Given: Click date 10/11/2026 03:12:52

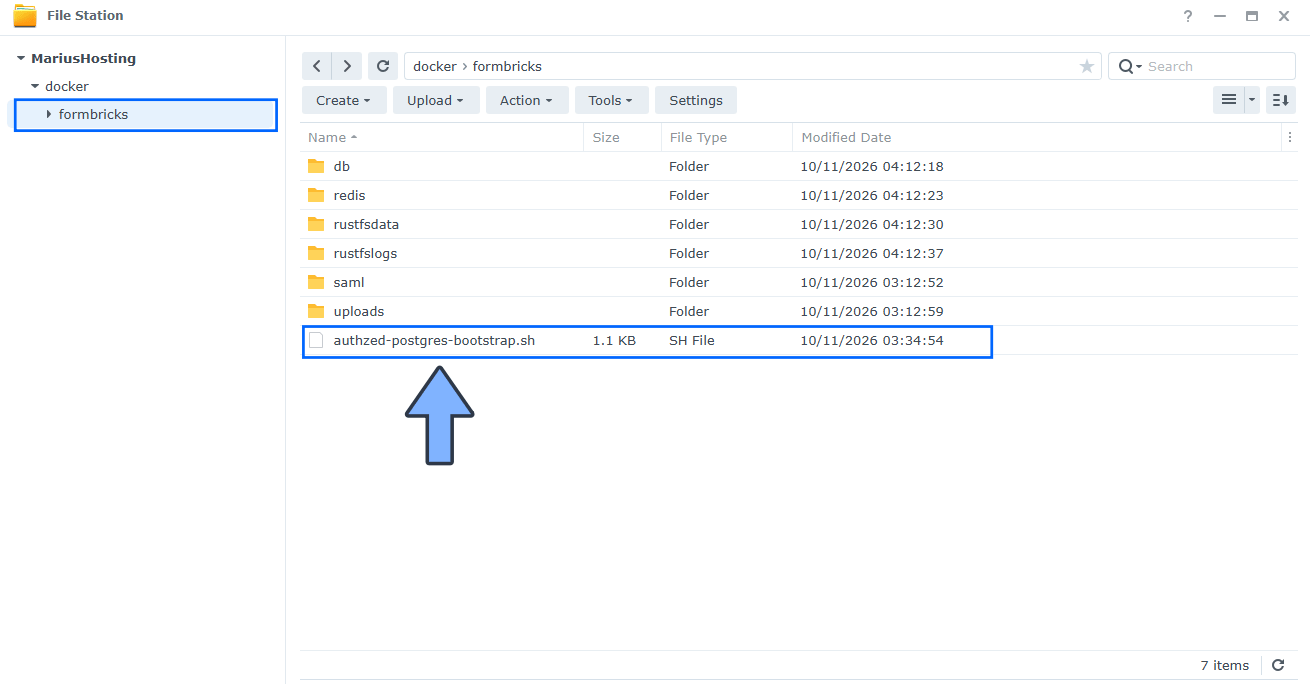Looking at the screenshot, I should 872,282.
